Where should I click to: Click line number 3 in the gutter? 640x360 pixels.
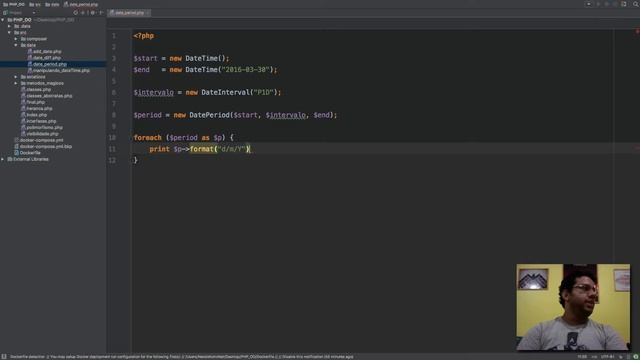(x=113, y=58)
